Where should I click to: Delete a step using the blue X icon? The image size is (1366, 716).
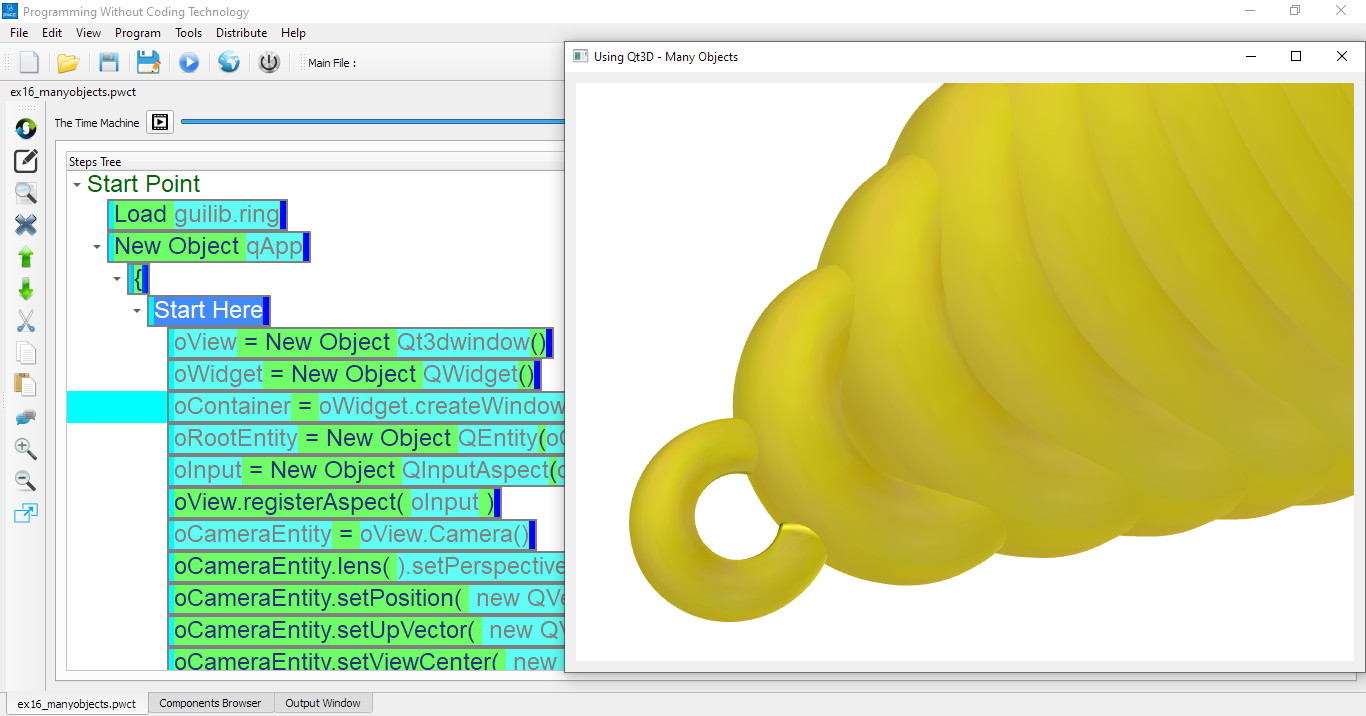pos(26,225)
